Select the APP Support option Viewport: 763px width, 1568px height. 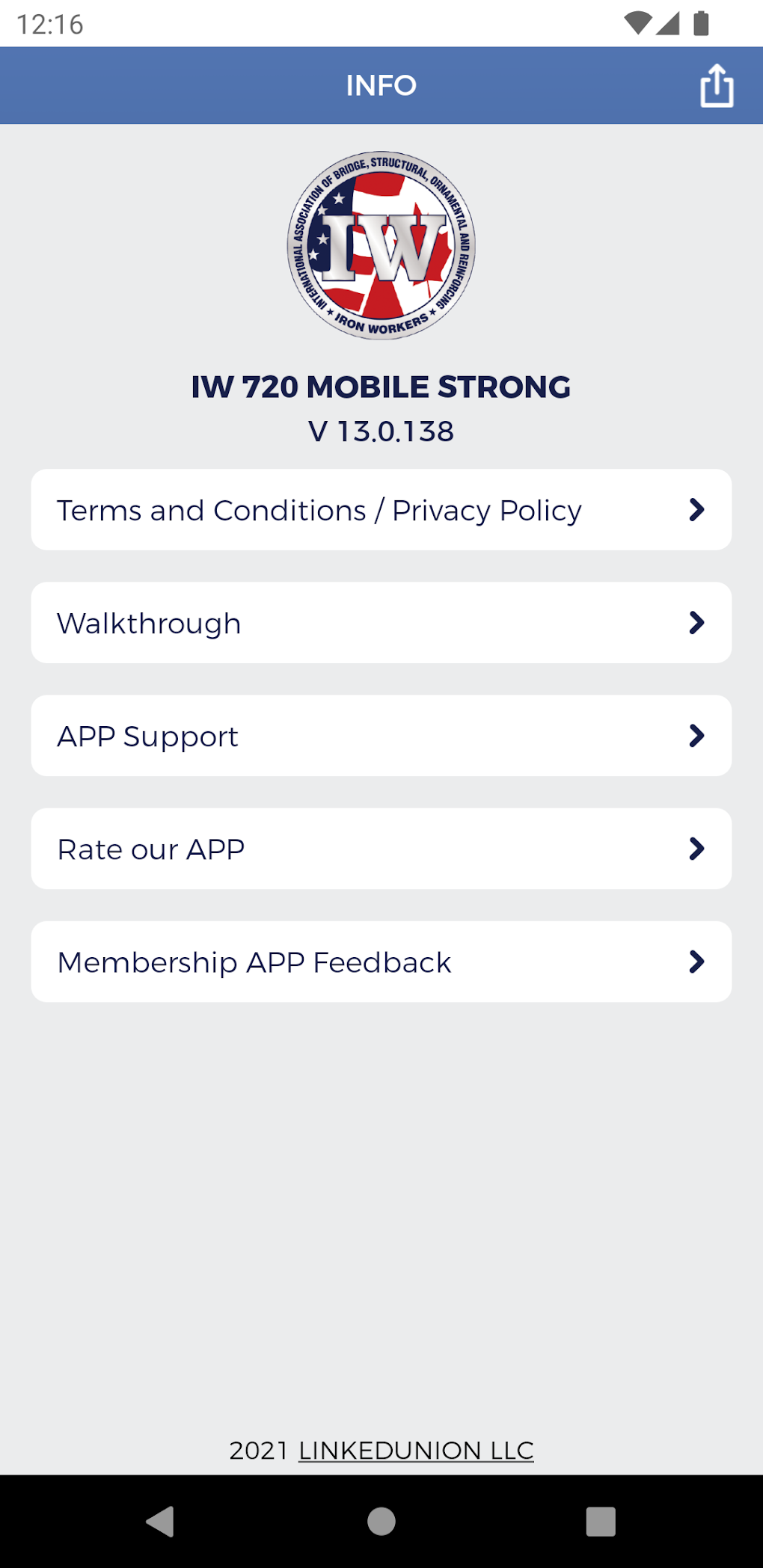point(148,737)
